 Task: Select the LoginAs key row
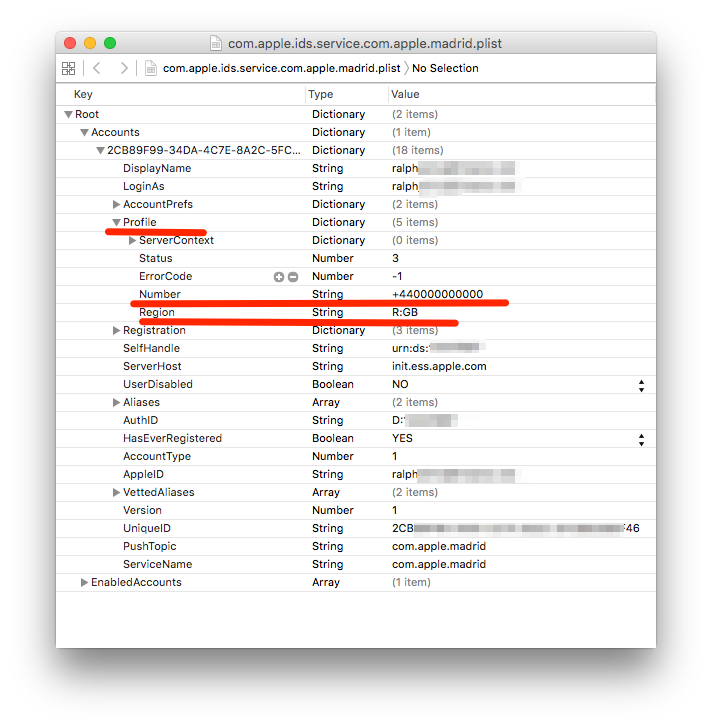[356, 186]
